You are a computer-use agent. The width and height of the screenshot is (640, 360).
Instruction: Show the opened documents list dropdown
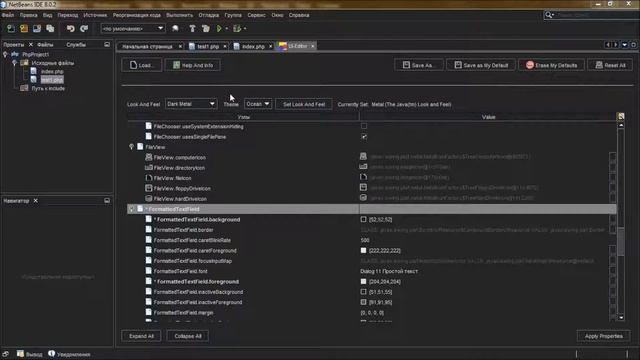pyautogui.click(x=624, y=45)
